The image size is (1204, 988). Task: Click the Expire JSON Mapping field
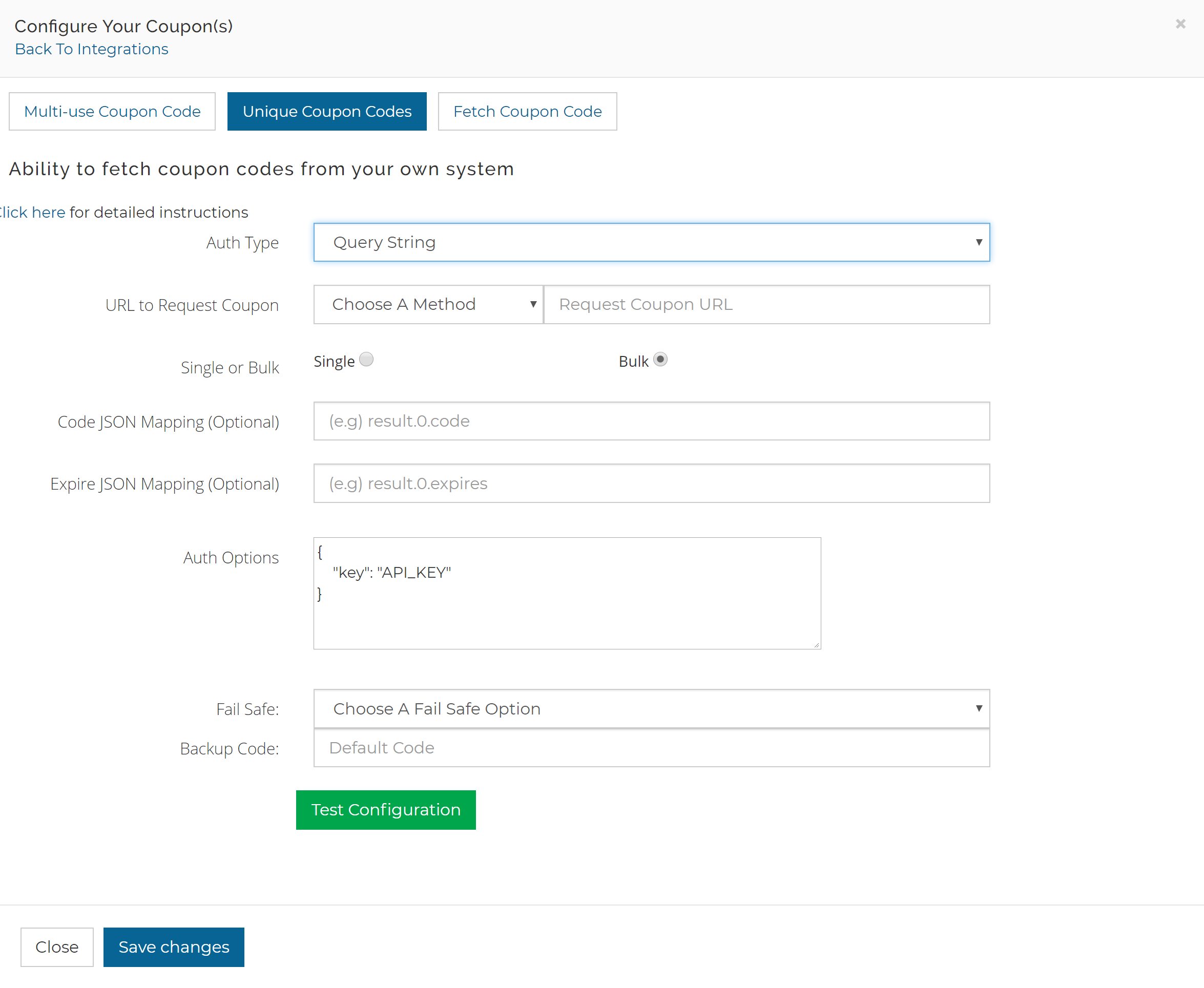click(x=651, y=482)
